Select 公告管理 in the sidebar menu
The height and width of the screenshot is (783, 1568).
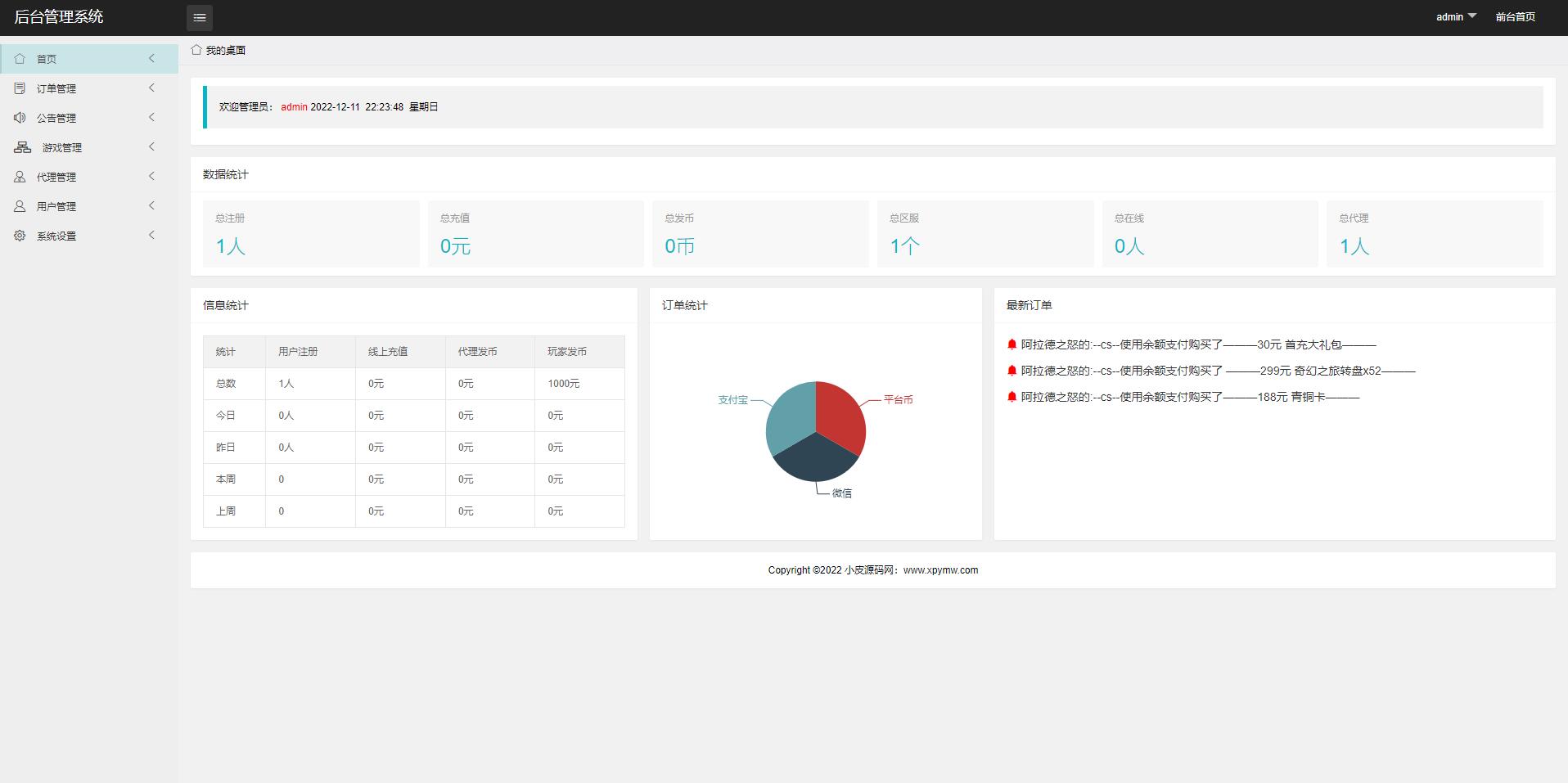tap(56, 118)
